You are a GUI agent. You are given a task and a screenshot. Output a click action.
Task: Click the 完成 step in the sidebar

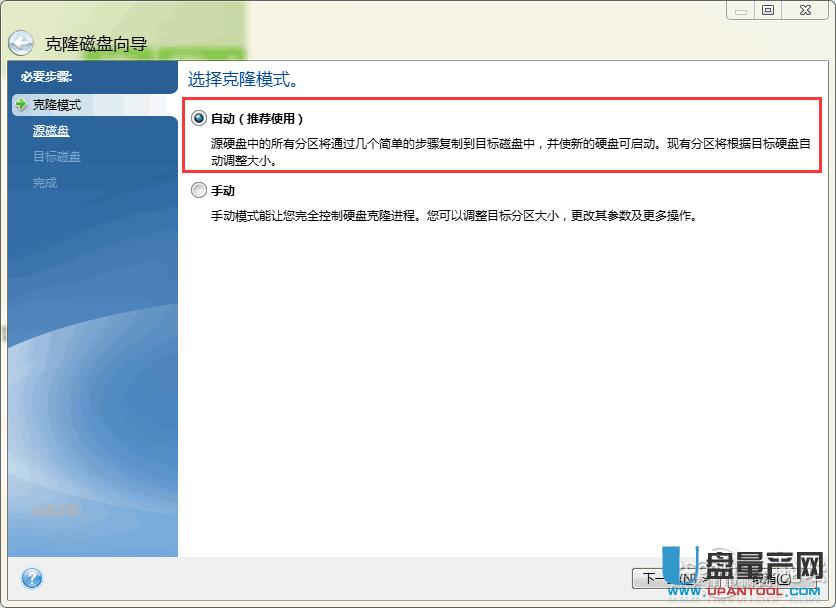tap(43, 182)
